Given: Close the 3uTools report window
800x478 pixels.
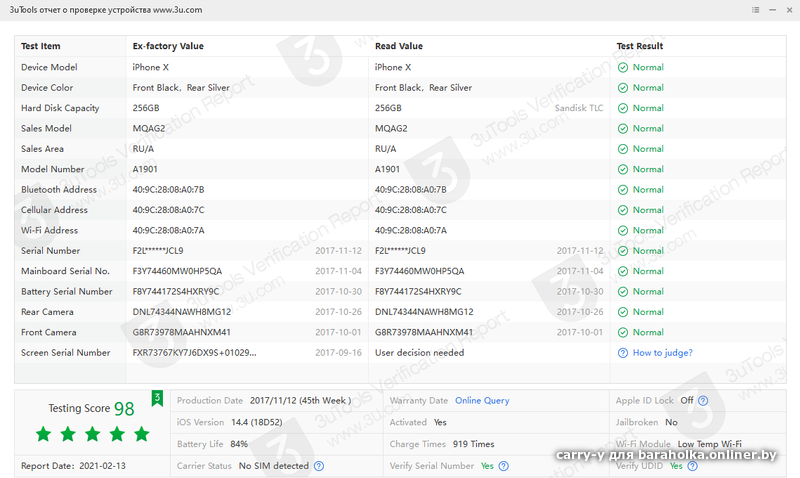Looking at the screenshot, I should [789, 10].
